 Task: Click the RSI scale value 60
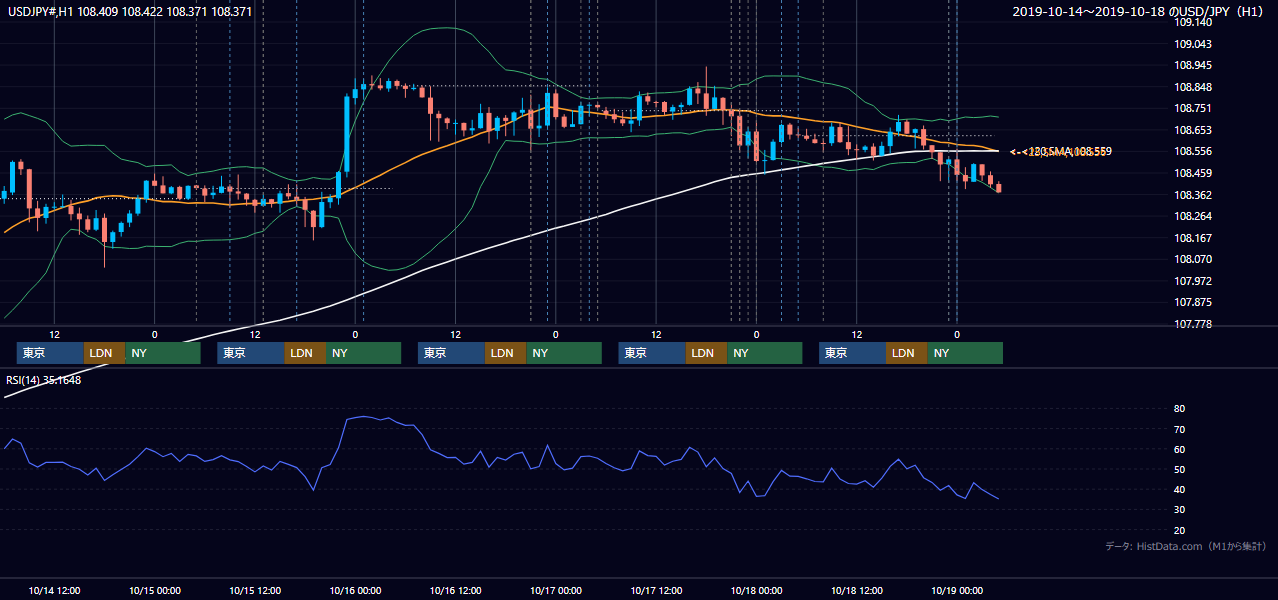pos(1179,449)
